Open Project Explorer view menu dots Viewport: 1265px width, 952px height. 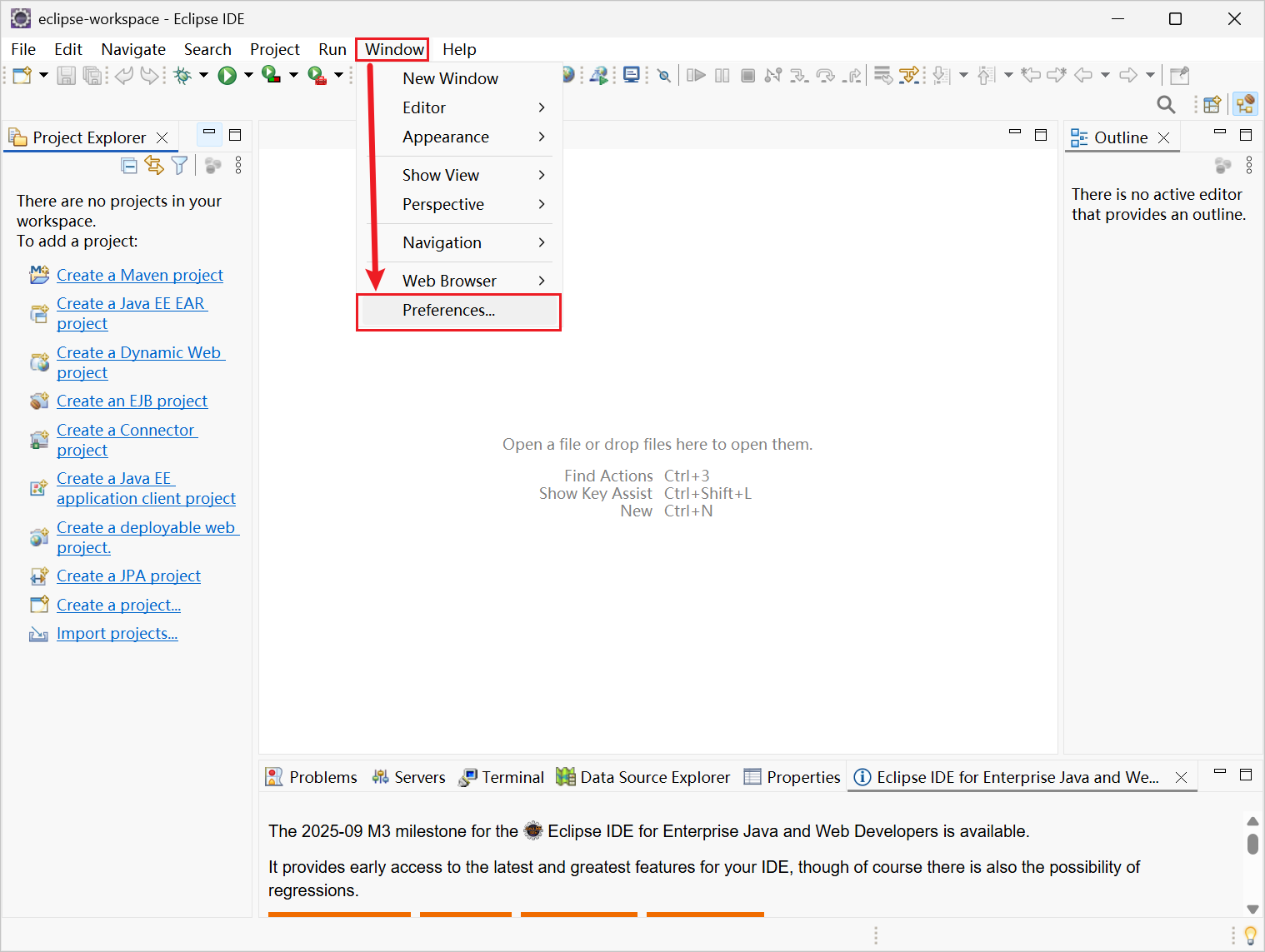click(x=238, y=166)
